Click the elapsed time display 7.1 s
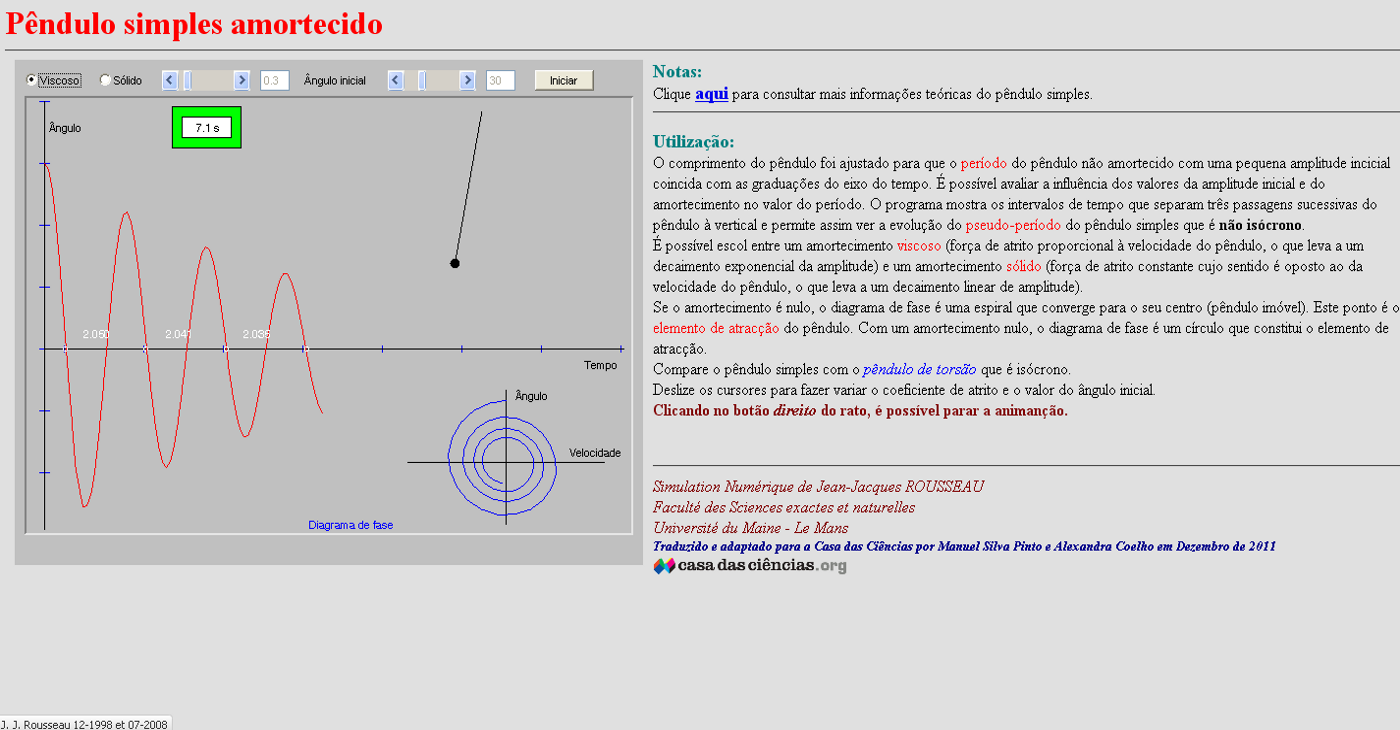 207,128
